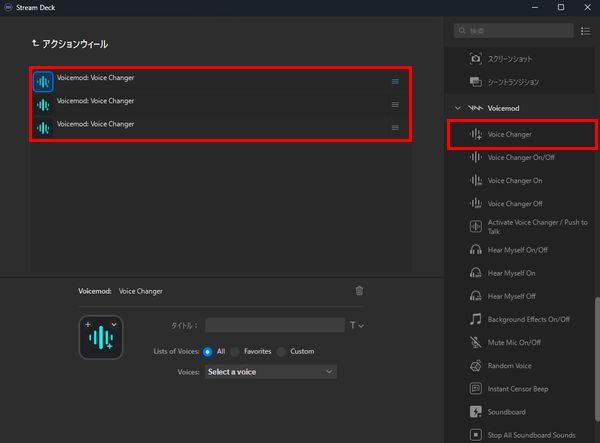
Task: Select the All voices radio button
Action: [x=207, y=352]
